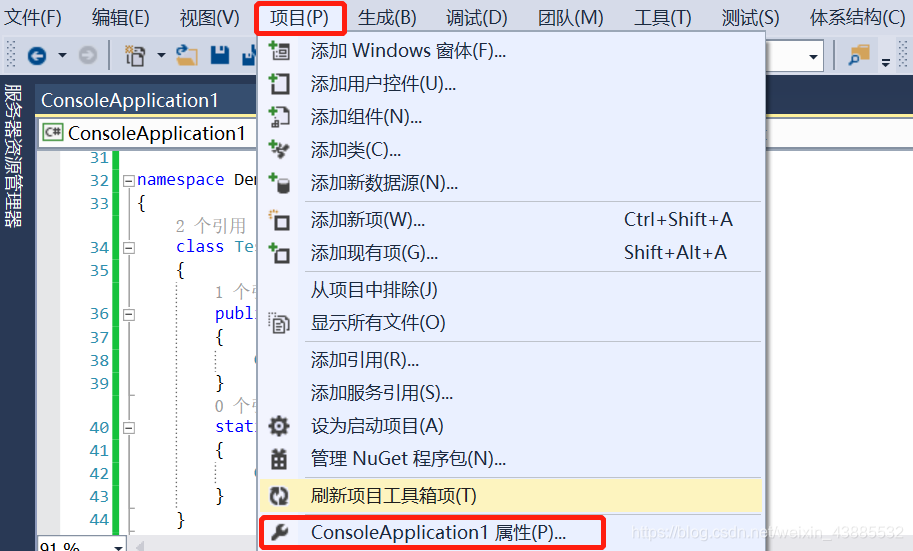
Task: Select 添加组件(N)... menu item
Action: (x=511, y=117)
